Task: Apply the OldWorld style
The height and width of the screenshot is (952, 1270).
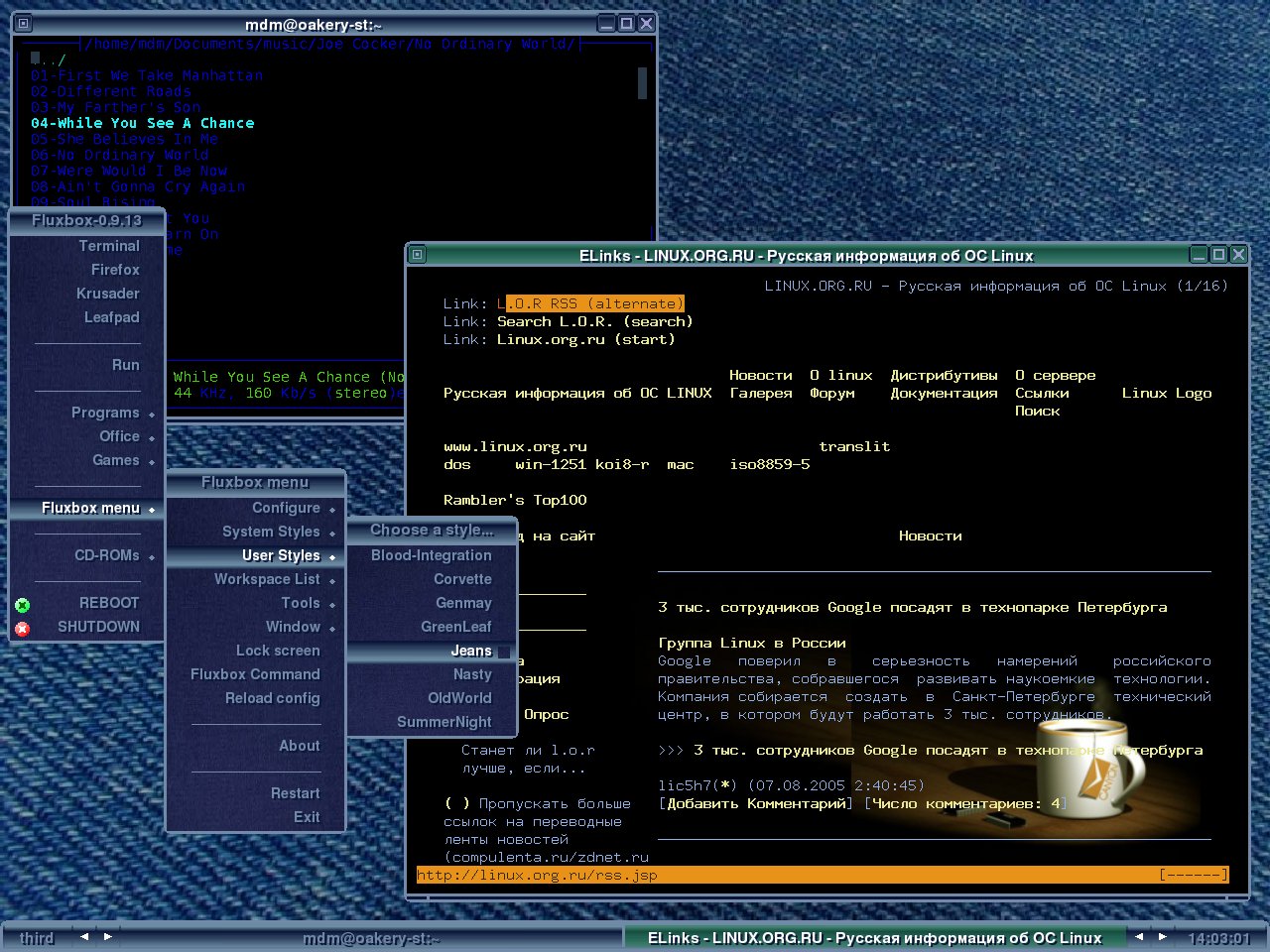Action: point(432,698)
